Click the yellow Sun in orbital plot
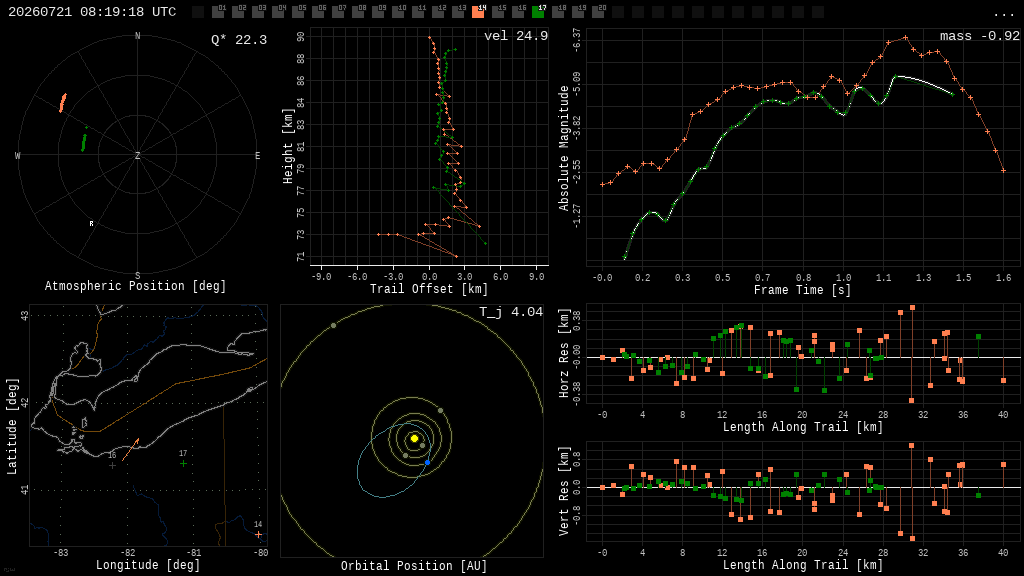The height and width of the screenshot is (576, 1024). point(414,438)
